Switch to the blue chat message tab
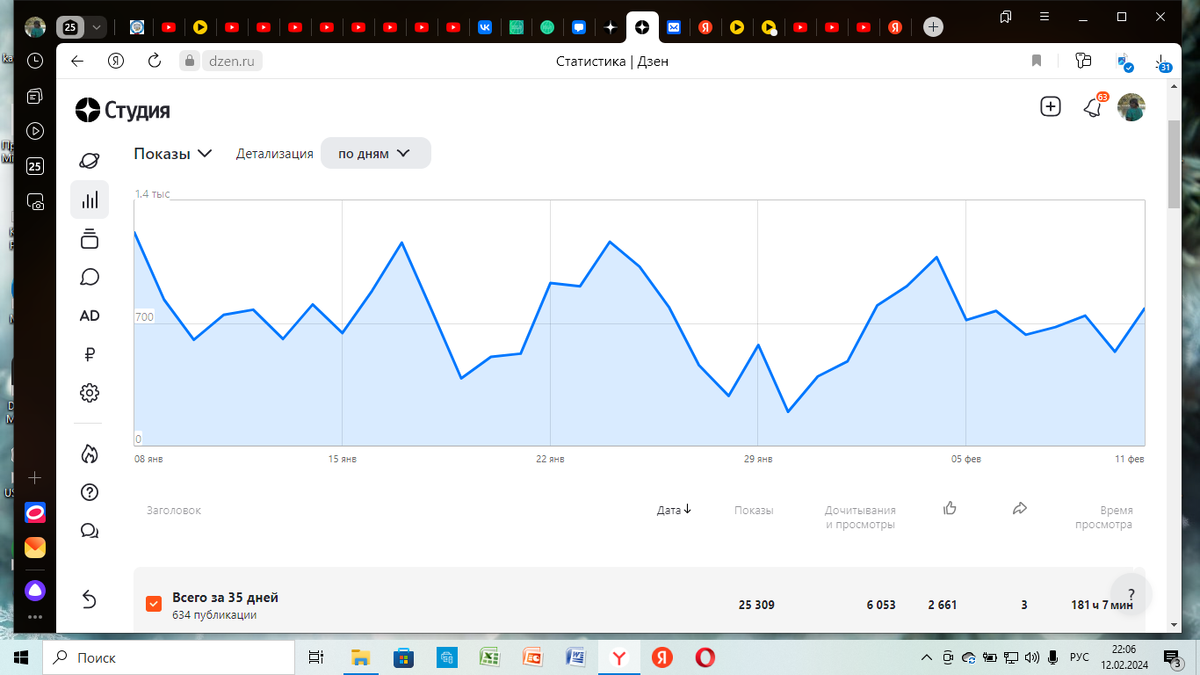The width and height of the screenshot is (1200, 675). pos(578,28)
